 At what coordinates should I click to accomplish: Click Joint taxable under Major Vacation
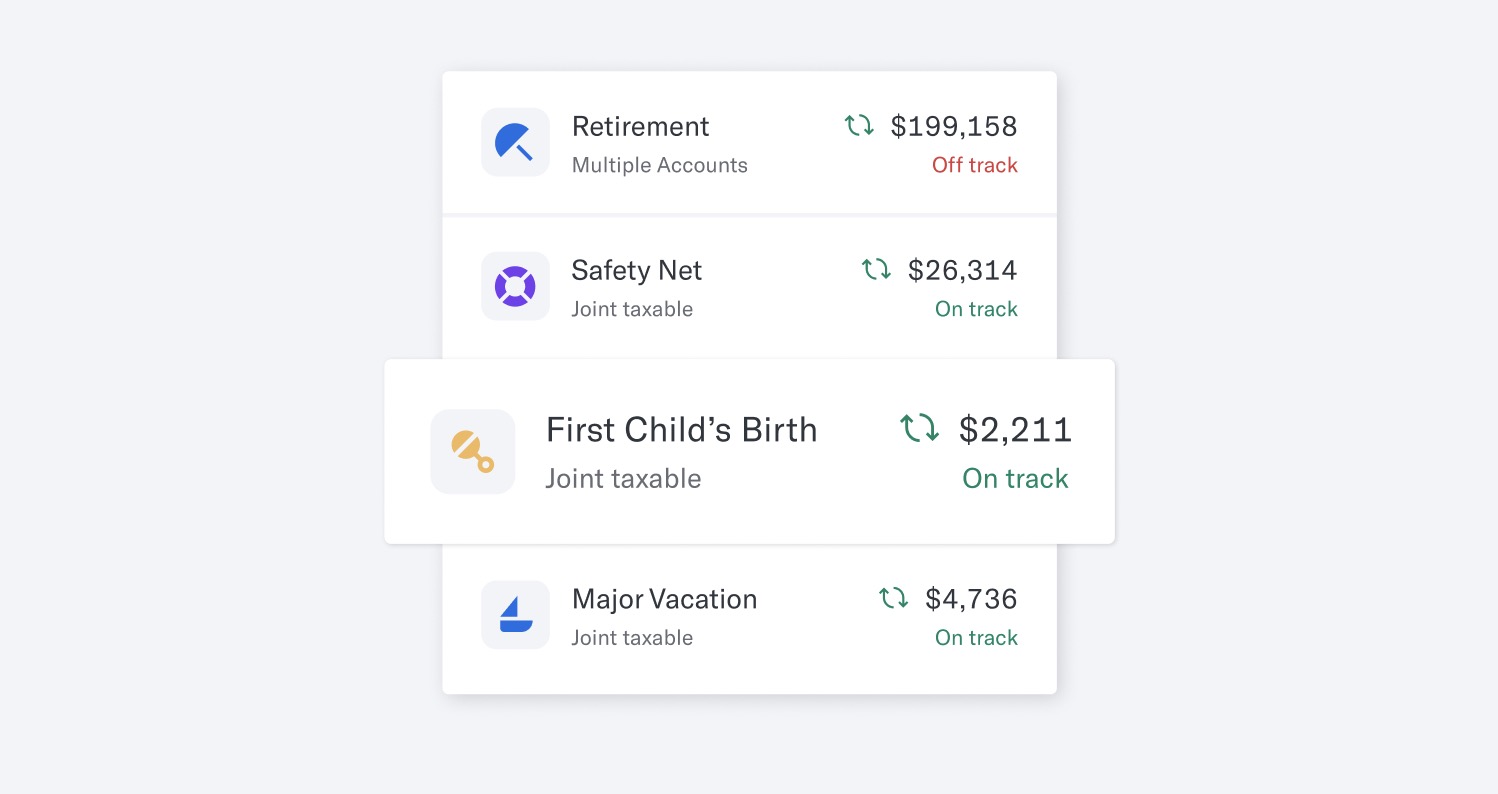coord(632,637)
